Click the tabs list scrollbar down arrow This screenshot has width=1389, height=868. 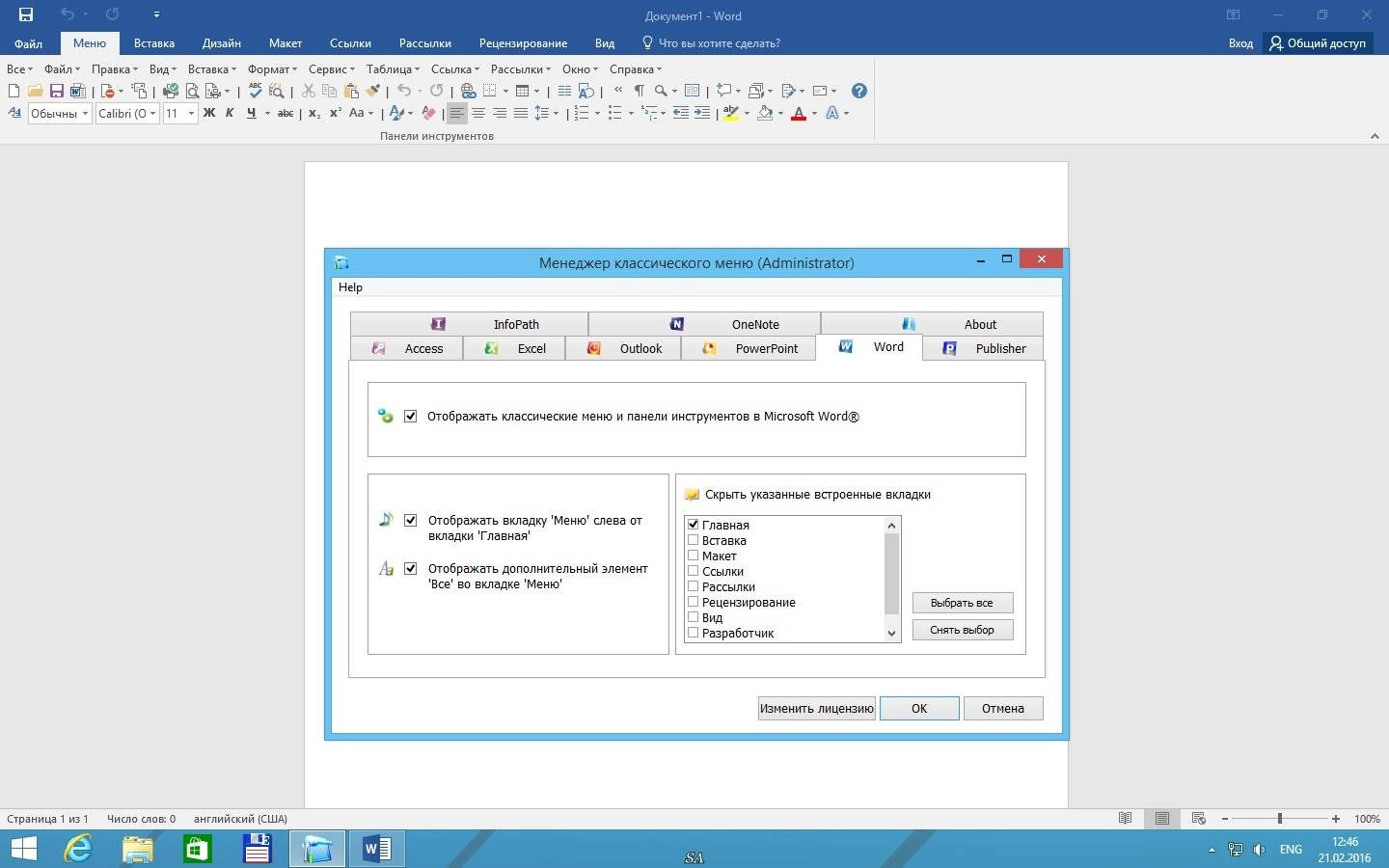click(x=891, y=634)
